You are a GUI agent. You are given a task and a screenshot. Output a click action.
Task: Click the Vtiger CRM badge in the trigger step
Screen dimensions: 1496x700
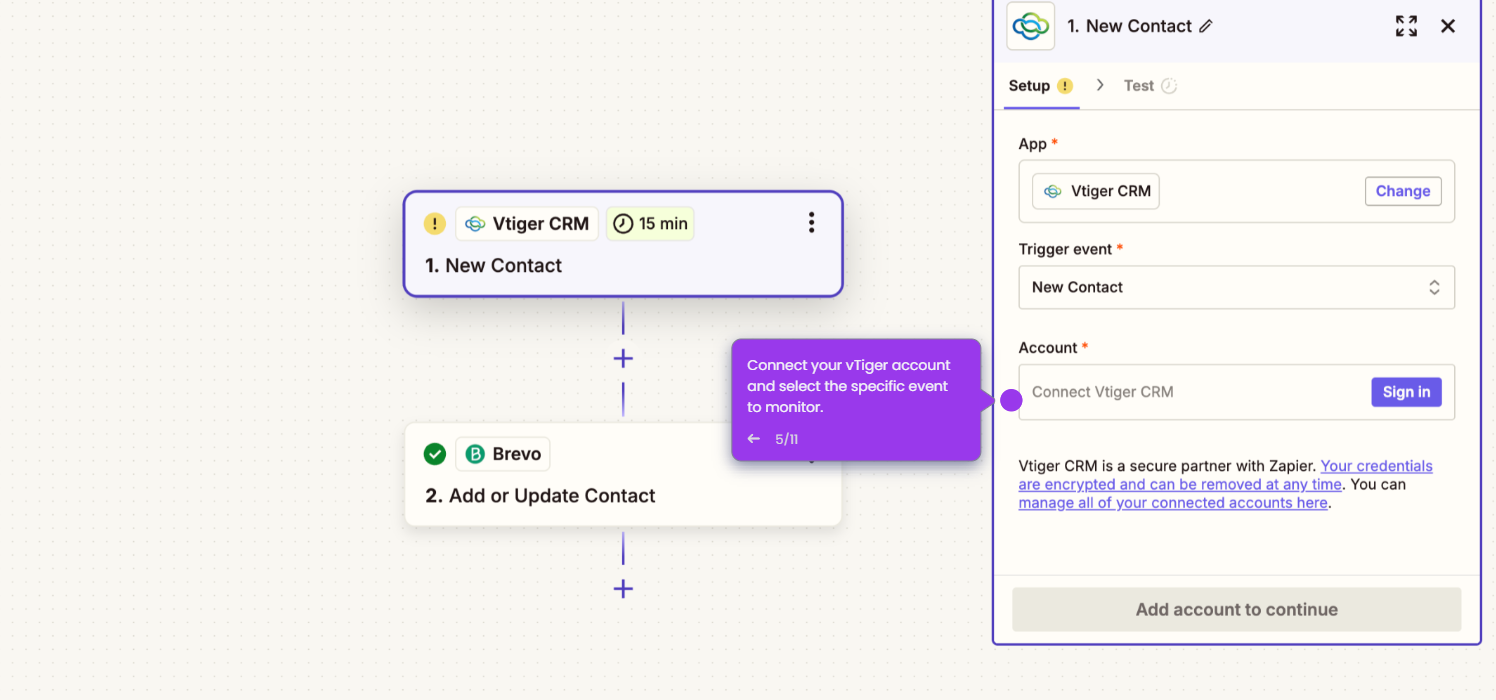(527, 224)
